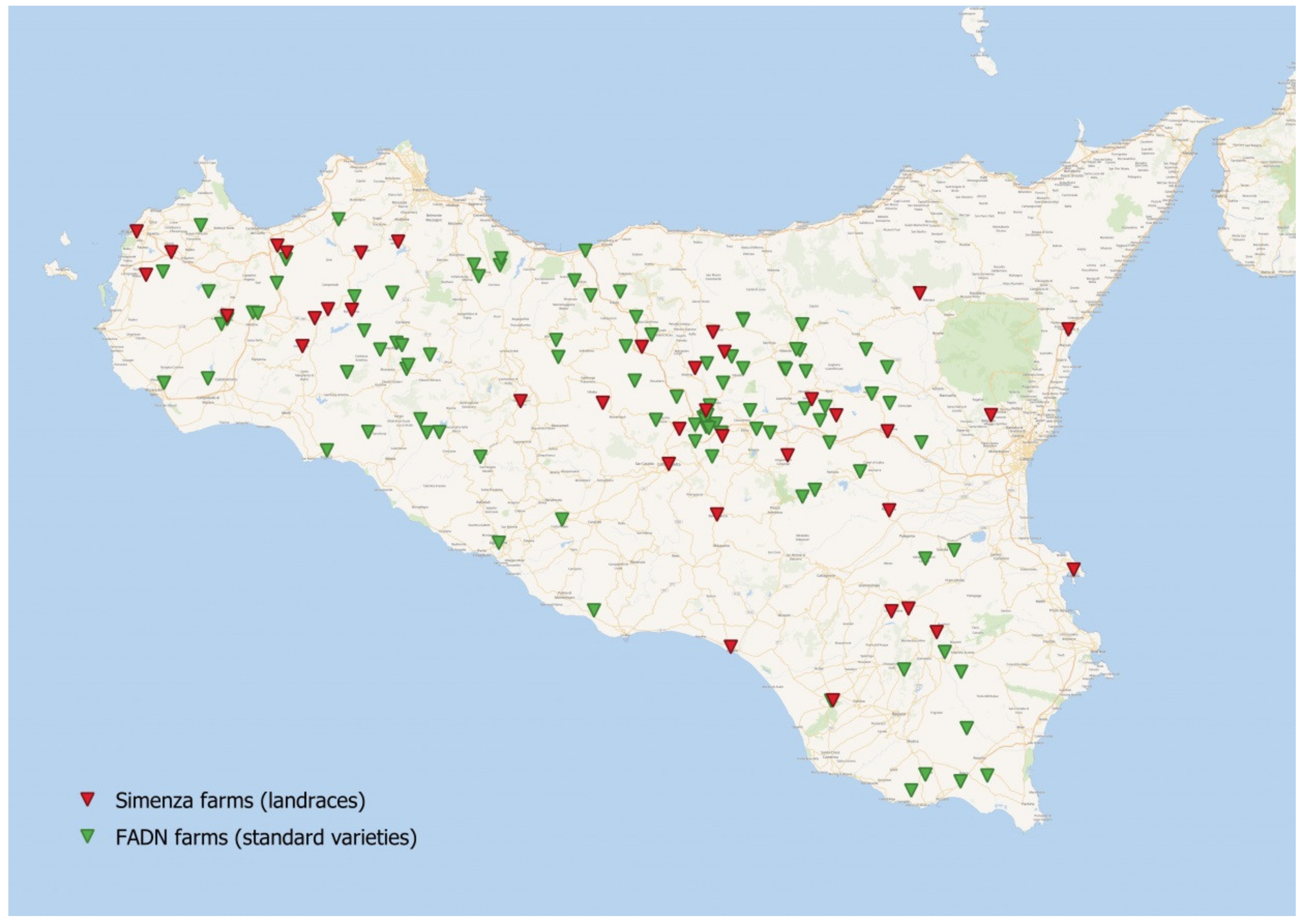Click the northernmost green marker in western Sicily
Image resolution: width=1306 pixels, height=924 pixels.
pos(338,218)
